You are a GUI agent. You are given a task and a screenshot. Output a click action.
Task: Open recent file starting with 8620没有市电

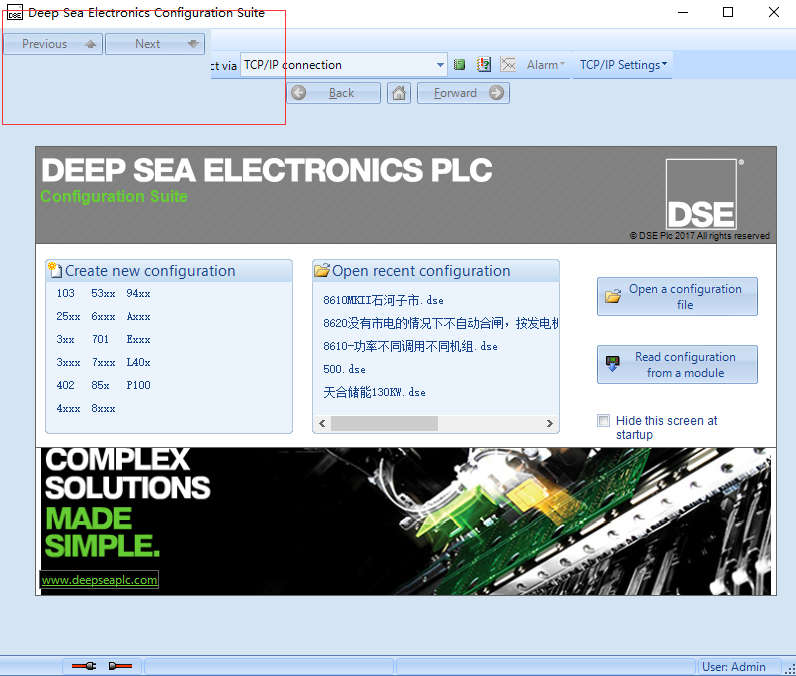click(441, 323)
